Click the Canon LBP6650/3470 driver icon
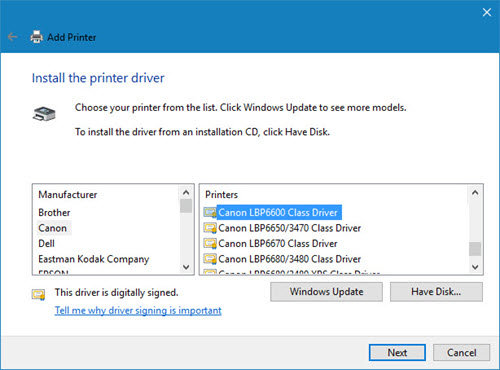The image size is (500, 370). tap(210, 228)
